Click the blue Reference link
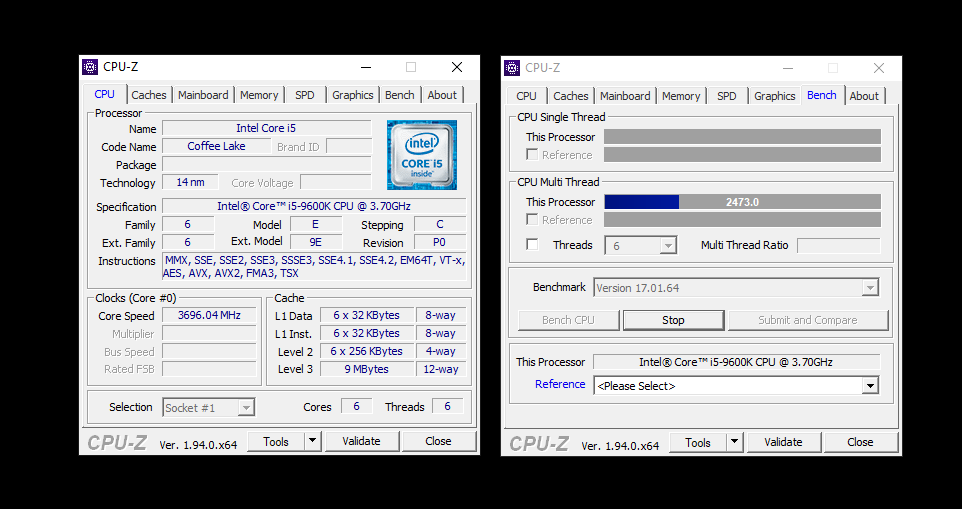 [560, 384]
